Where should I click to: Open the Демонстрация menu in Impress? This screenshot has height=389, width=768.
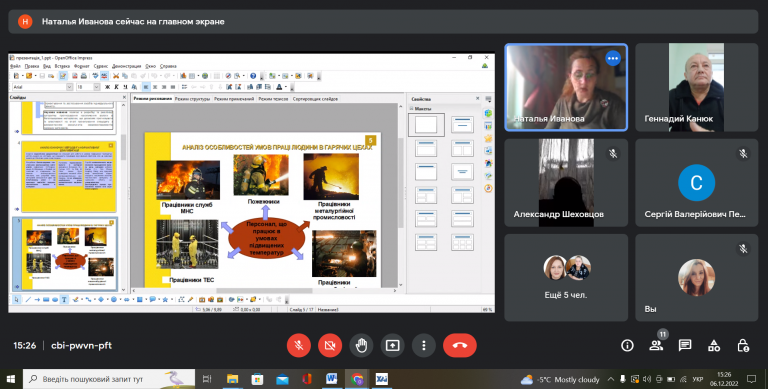[x=126, y=66]
